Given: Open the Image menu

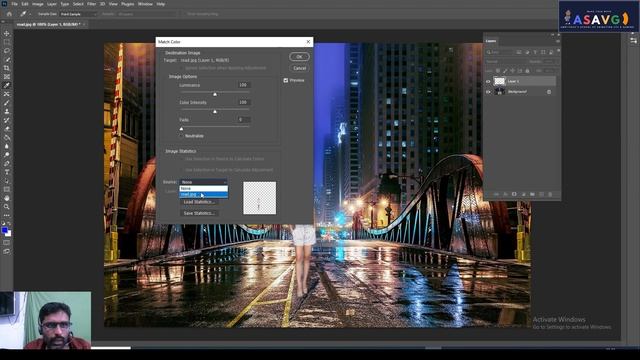Looking at the screenshot, I should (x=38, y=4).
